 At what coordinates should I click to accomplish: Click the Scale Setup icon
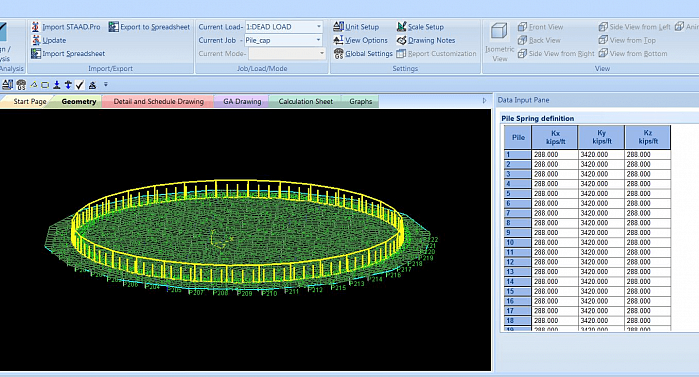(x=401, y=27)
